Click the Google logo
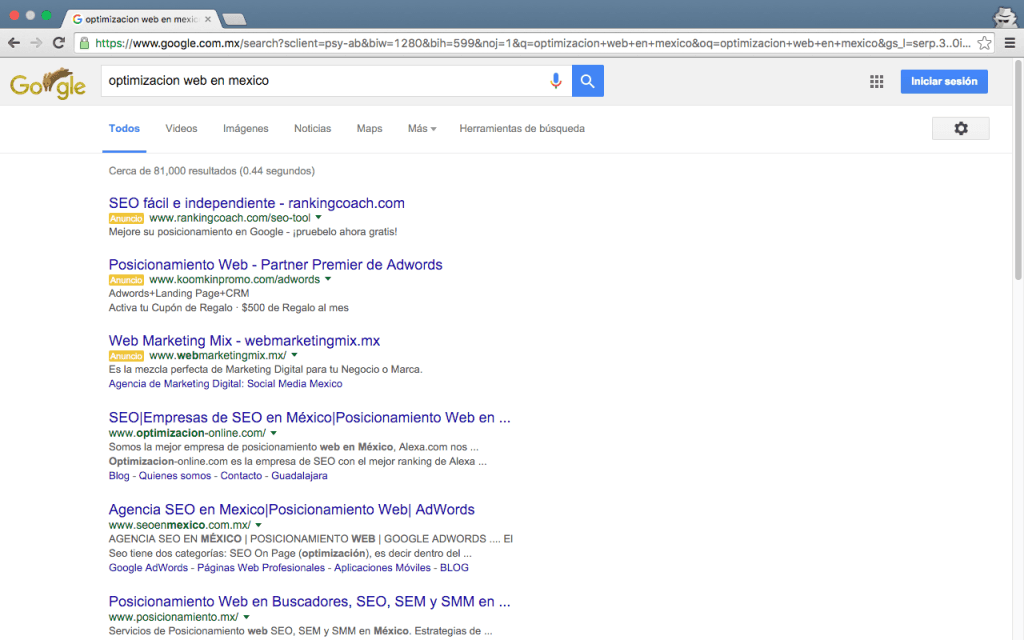1024x640 pixels. coord(48,83)
